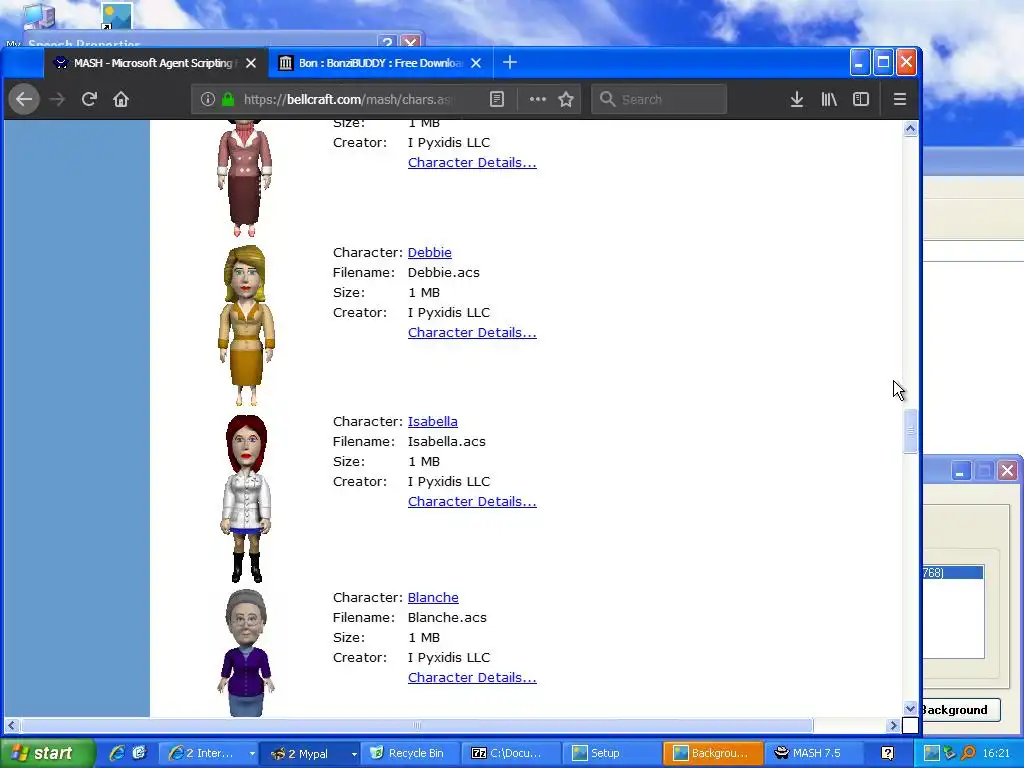Screen dimensions: 1024x768
Task: Click the Background button in the rear dialog
Action: click(960, 710)
